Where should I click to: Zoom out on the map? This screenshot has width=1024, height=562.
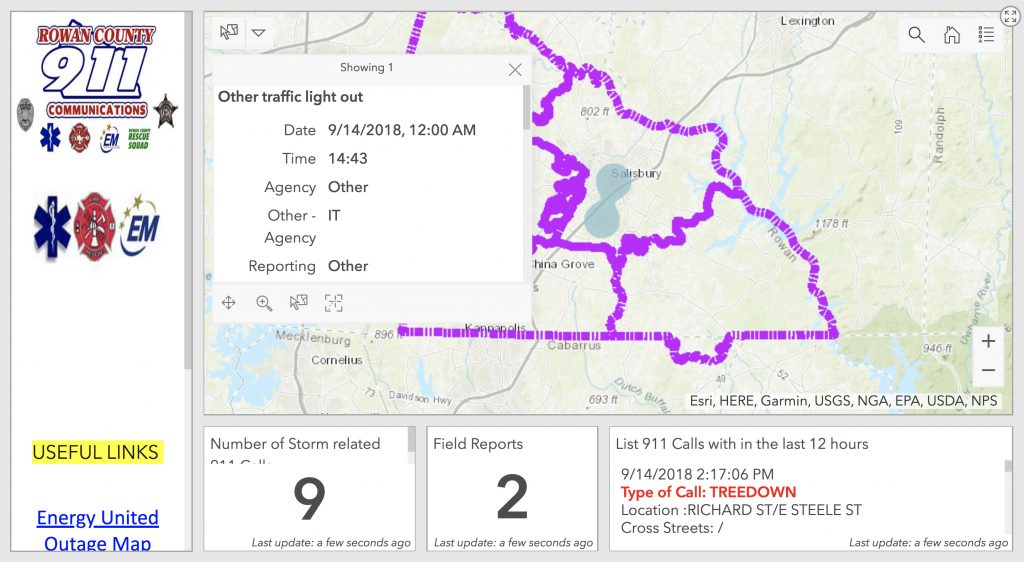point(988,370)
